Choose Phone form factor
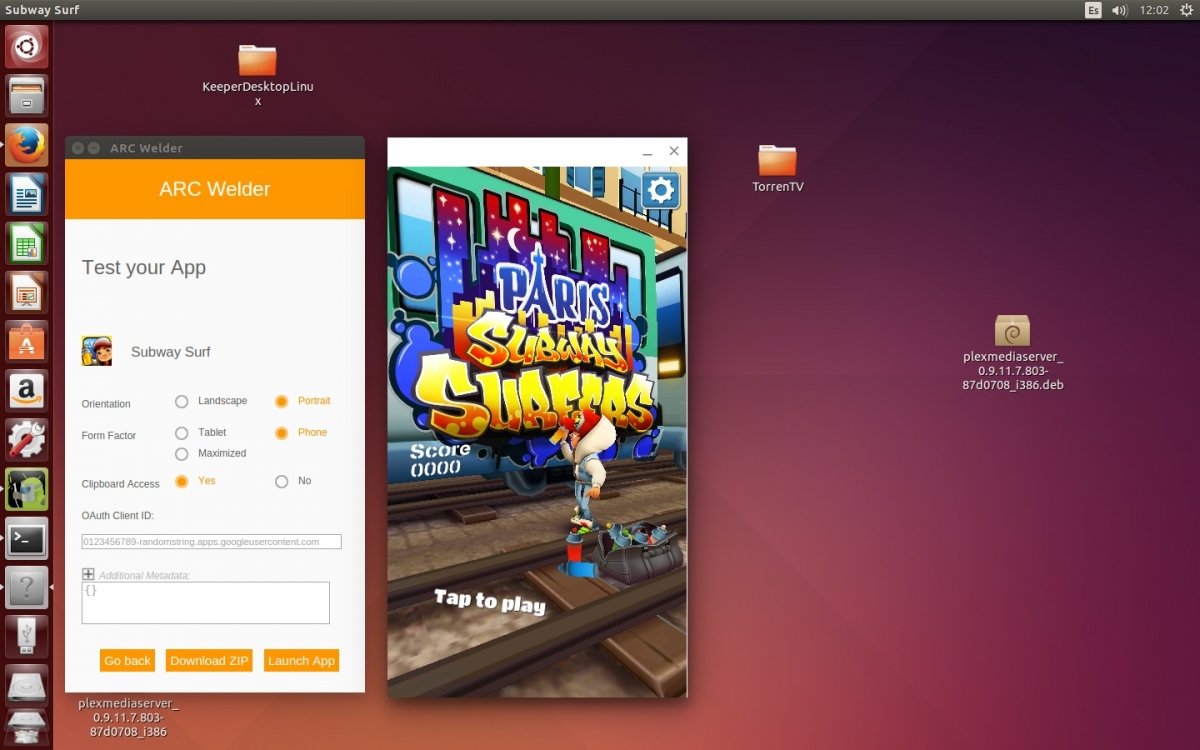Image resolution: width=1200 pixels, height=750 pixels. tap(281, 433)
